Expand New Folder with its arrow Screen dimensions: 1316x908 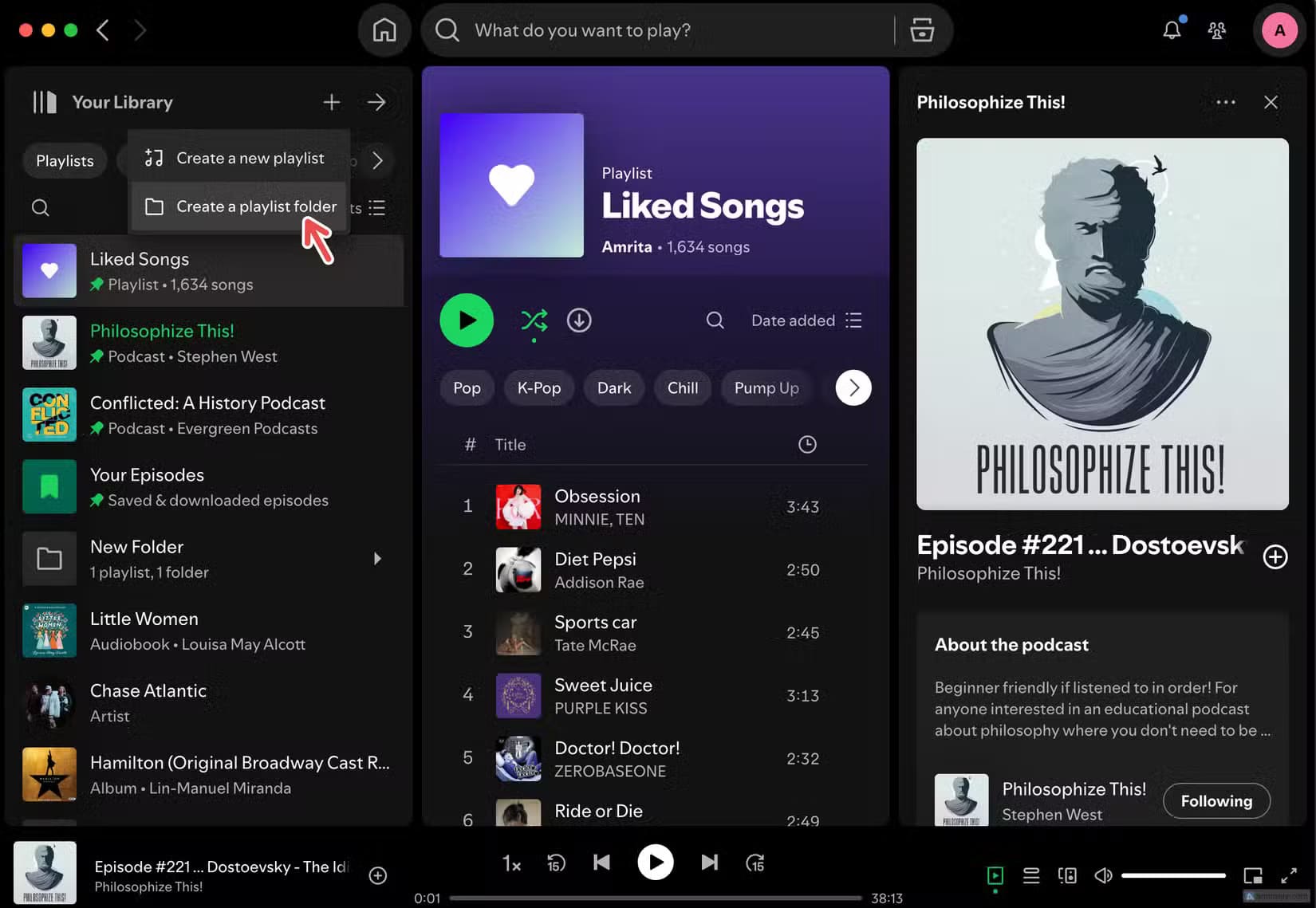[377, 559]
